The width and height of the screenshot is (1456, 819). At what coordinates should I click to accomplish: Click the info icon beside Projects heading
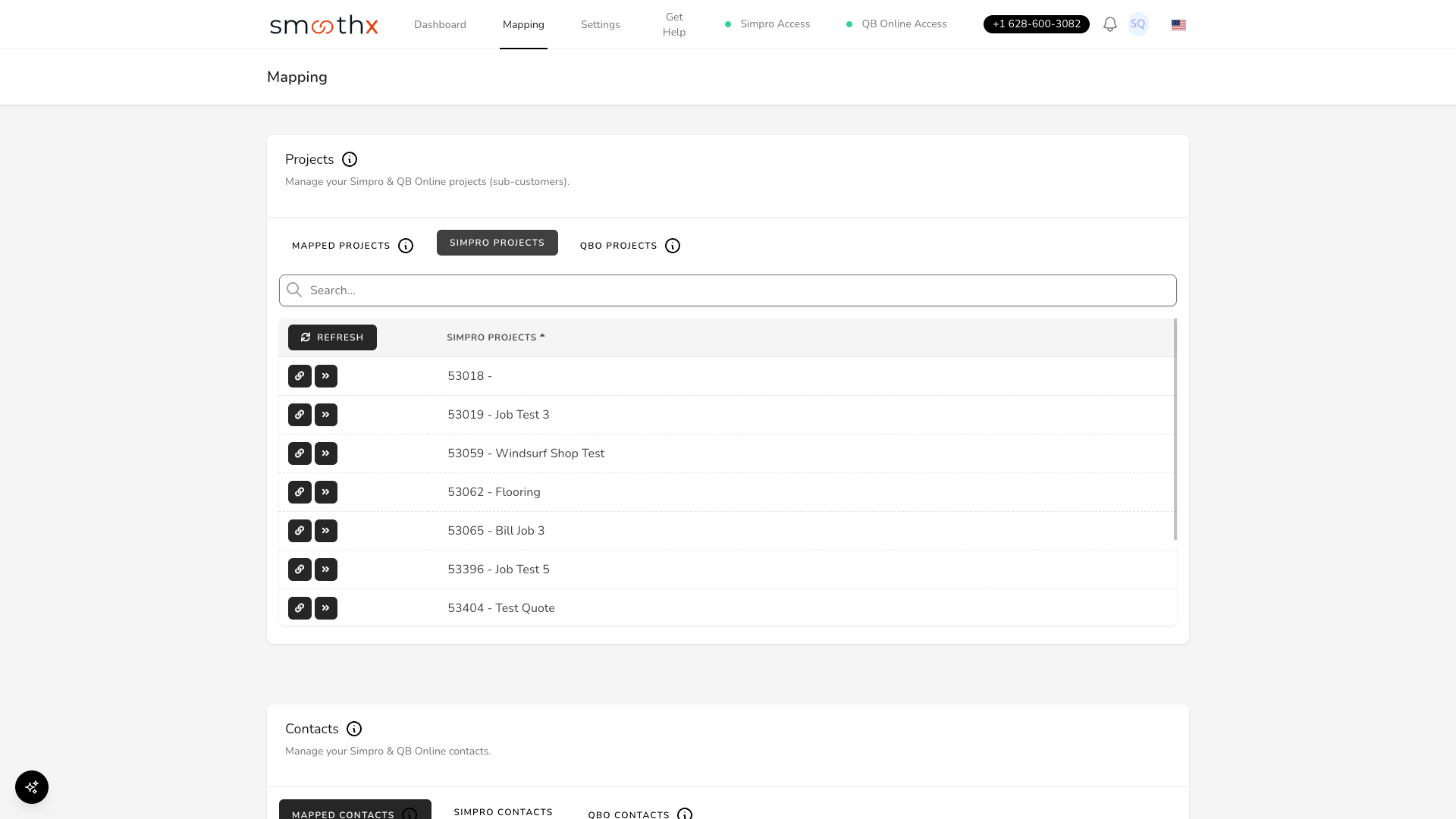tap(350, 159)
